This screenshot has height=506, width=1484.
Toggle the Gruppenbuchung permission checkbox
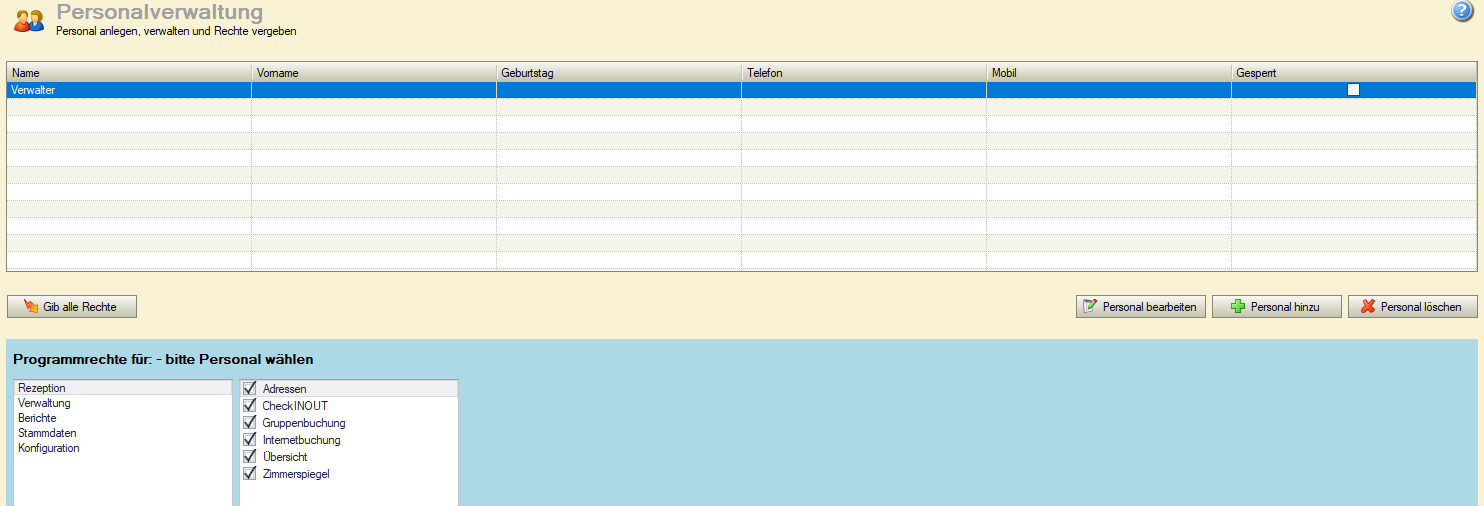point(250,423)
